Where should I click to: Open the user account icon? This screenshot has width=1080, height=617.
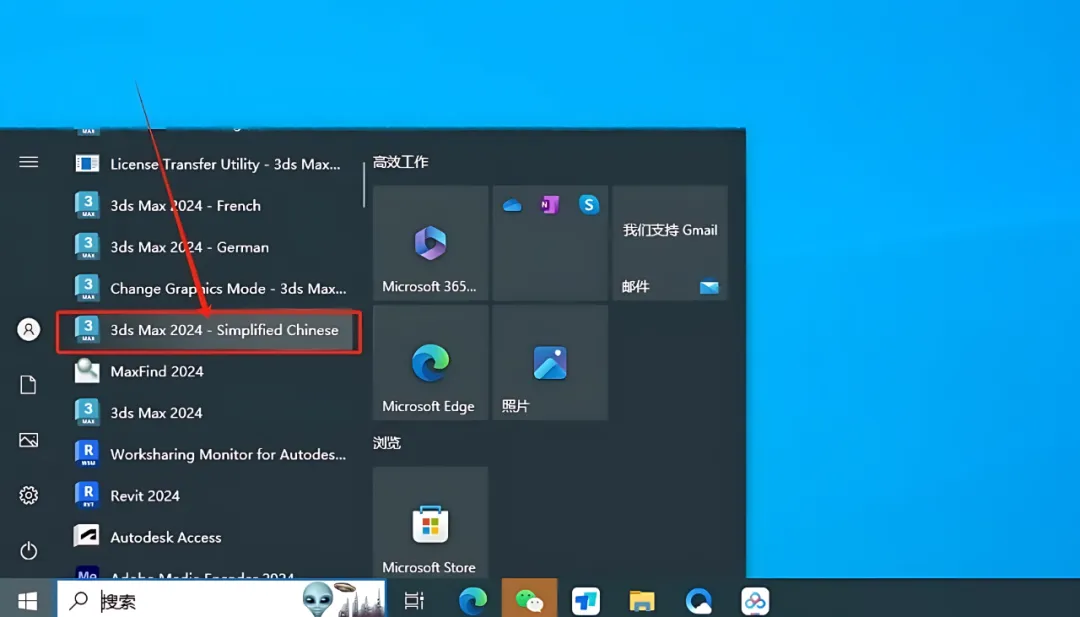(28, 329)
